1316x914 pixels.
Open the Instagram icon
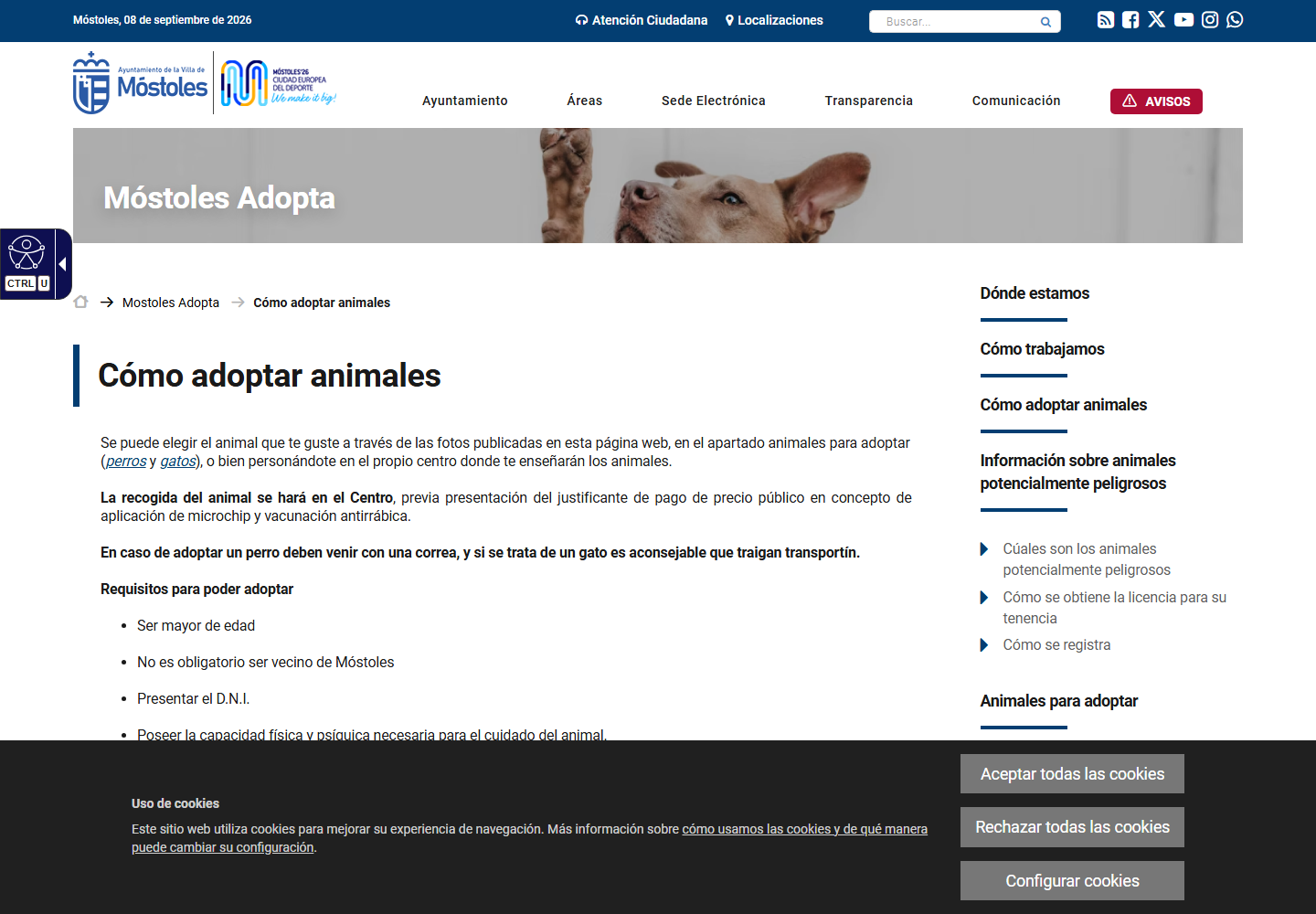click(1210, 20)
